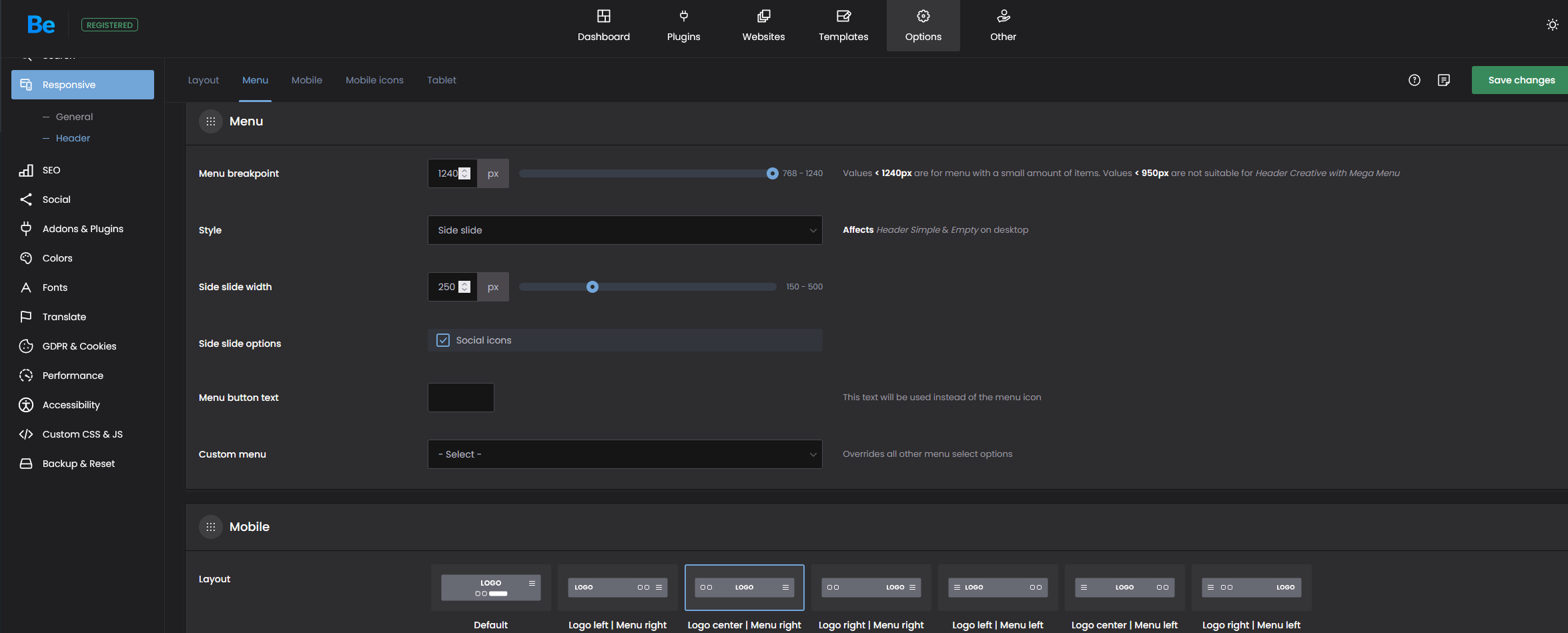Viewport: 1568px width, 633px height.
Task: Toggle Social icons checkbox
Action: coord(443,340)
